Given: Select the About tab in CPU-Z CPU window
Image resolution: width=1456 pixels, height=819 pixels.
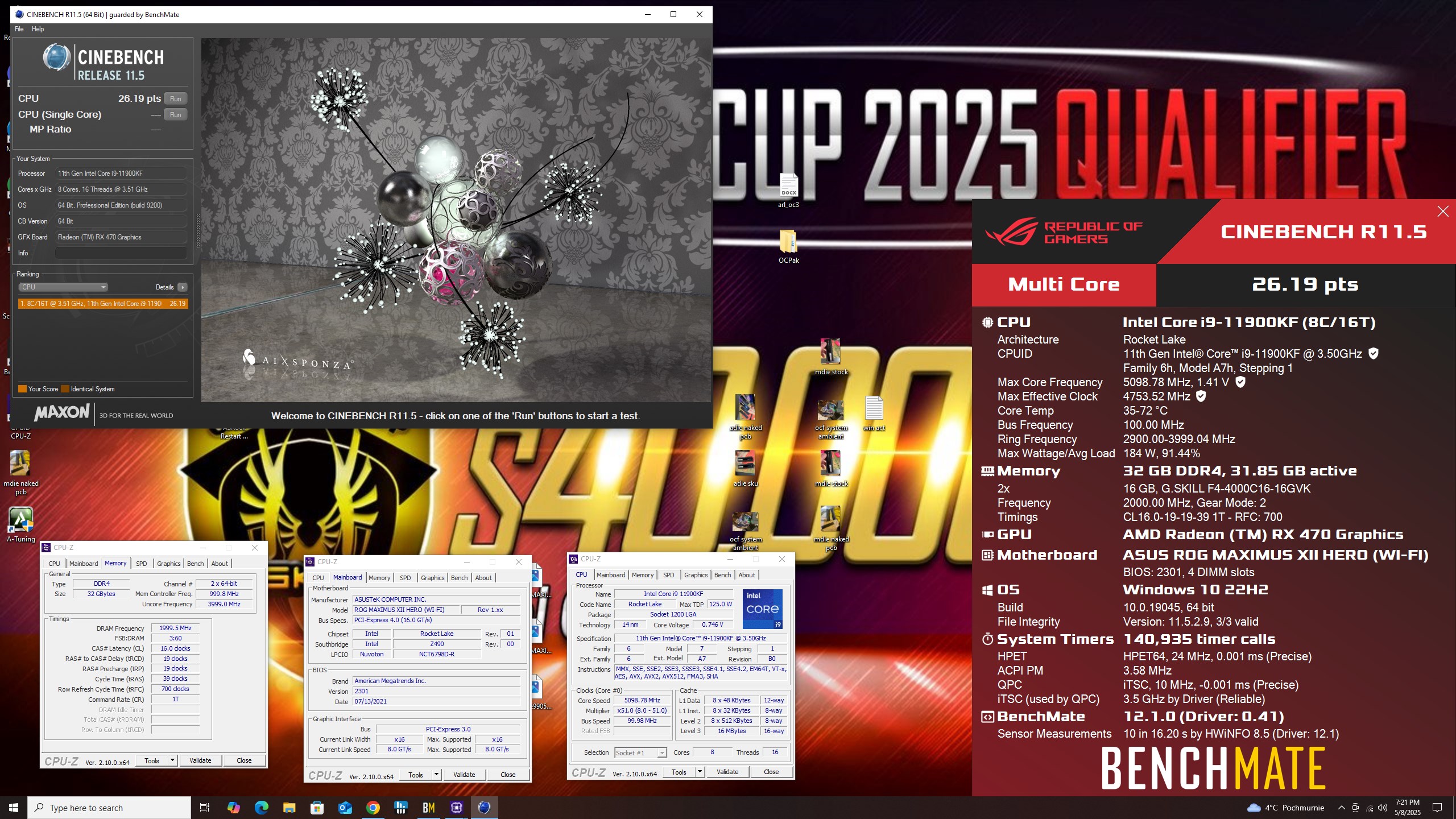Looking at the screenshot, I should [747, 575].
